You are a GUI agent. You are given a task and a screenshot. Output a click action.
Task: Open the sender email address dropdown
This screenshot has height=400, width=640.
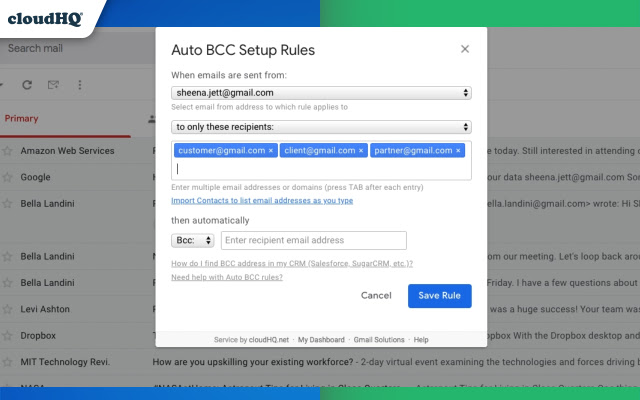tap(321, 93)
